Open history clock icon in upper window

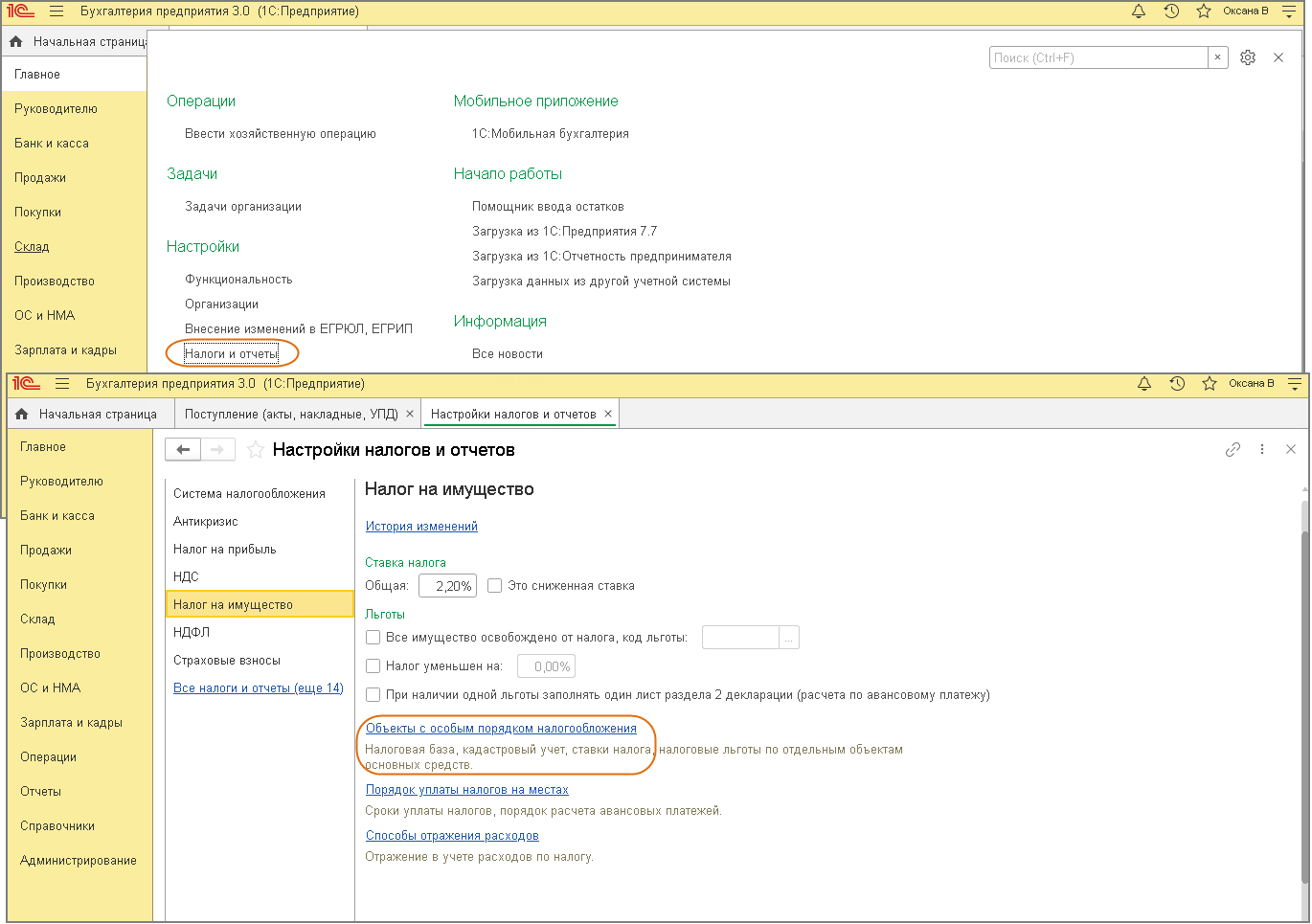click(x=1171, y=11)
